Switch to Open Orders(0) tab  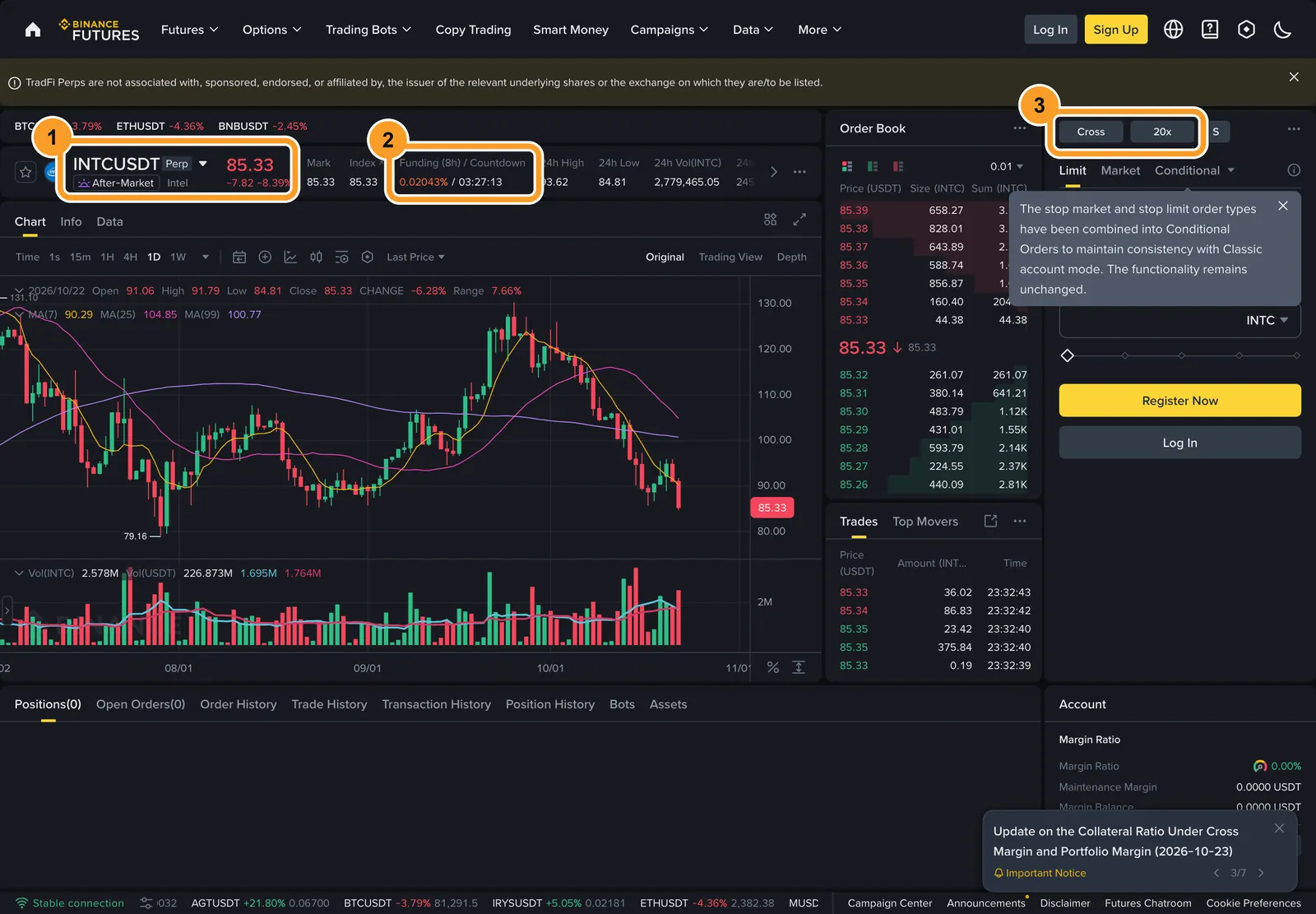(141, 704)
